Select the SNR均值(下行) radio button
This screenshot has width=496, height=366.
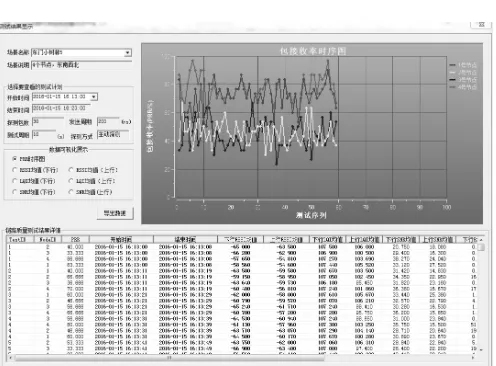14,192
